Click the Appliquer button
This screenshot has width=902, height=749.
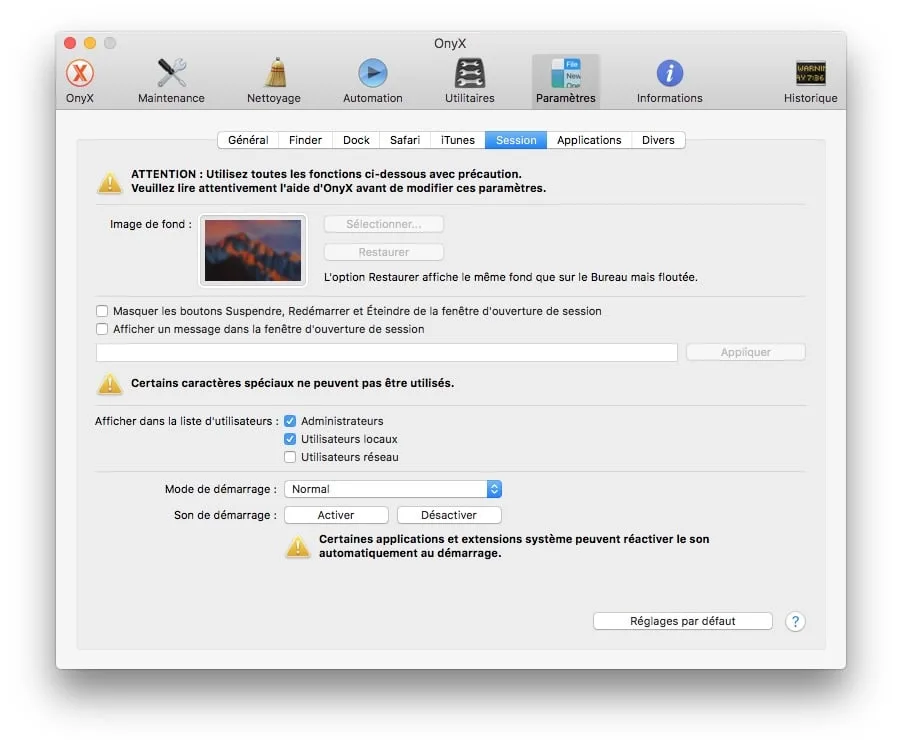(x=746, y=352)
